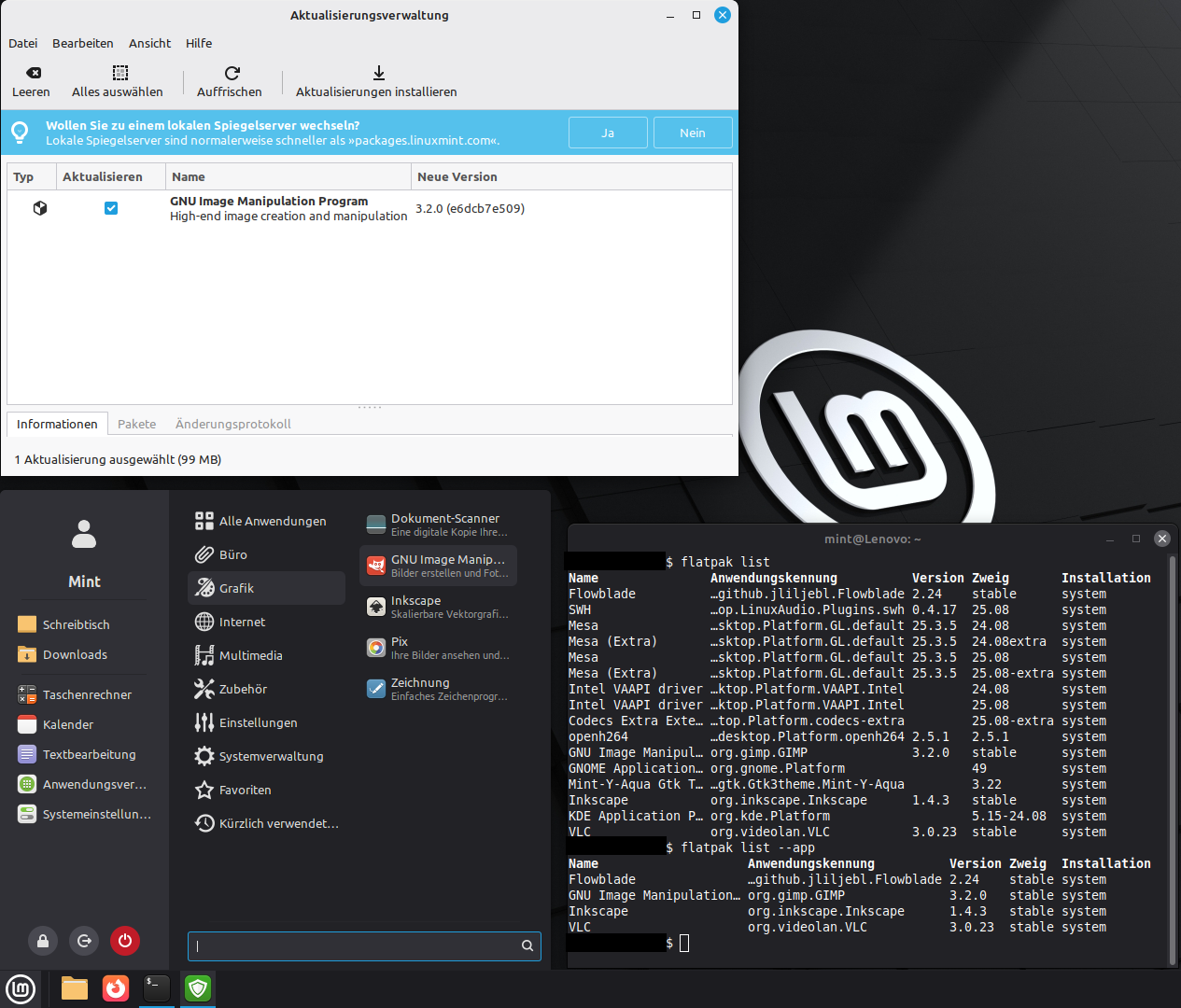Uncheck the GNU Image Manipulation Program update
The image size is (1181, 1008).
[x=111, y=208]
